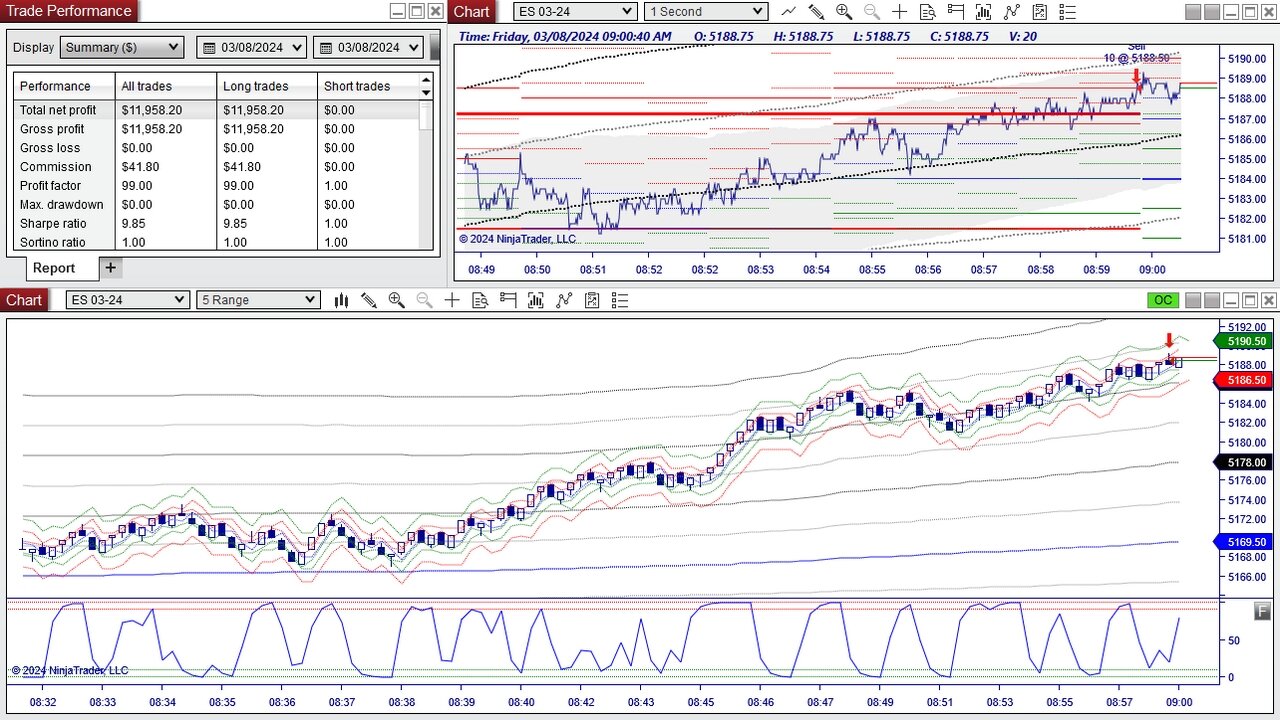Click the green 5190.50 price marker
Viewport: 1280px width, 720px height.
[x=1241, y=342]
